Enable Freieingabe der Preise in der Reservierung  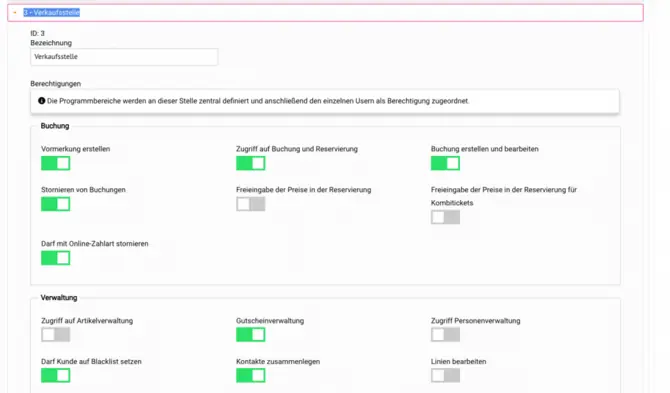[250, 204]
